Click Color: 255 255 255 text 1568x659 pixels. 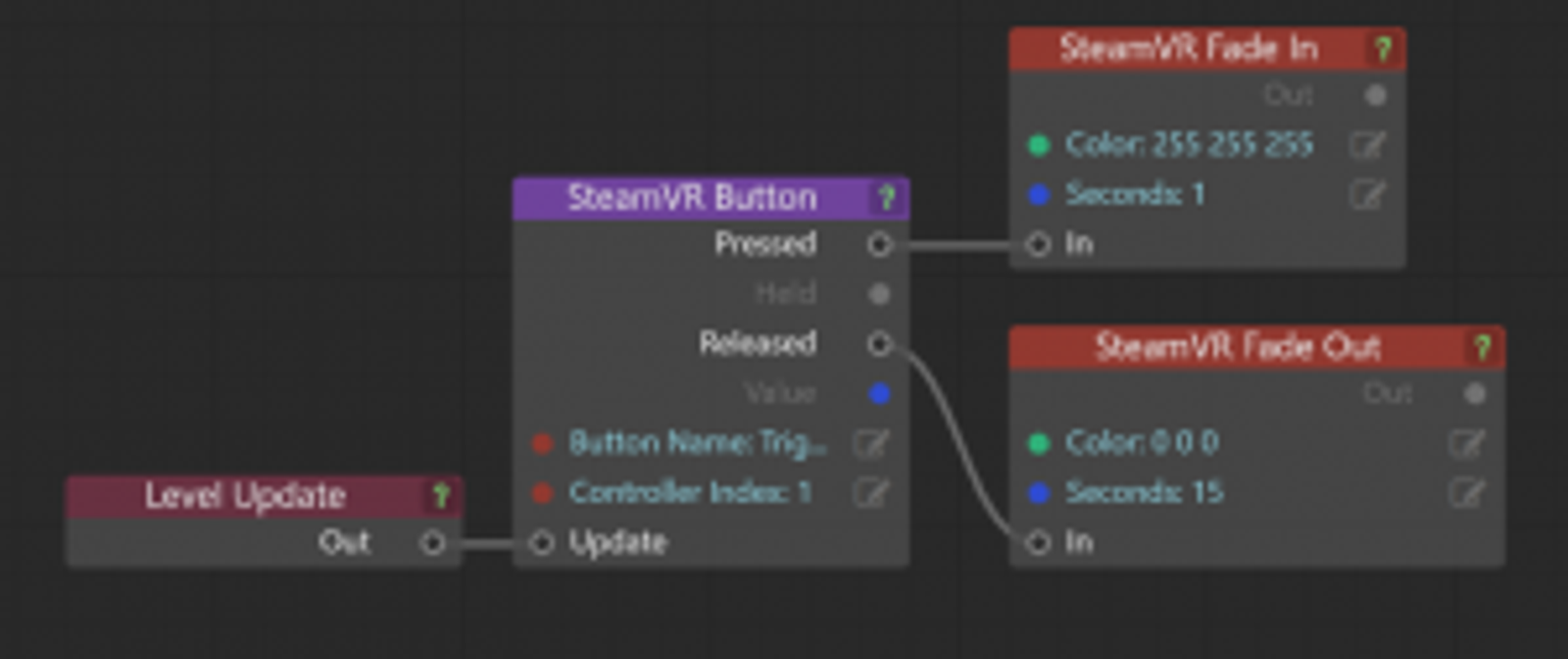pos(1189,145)
